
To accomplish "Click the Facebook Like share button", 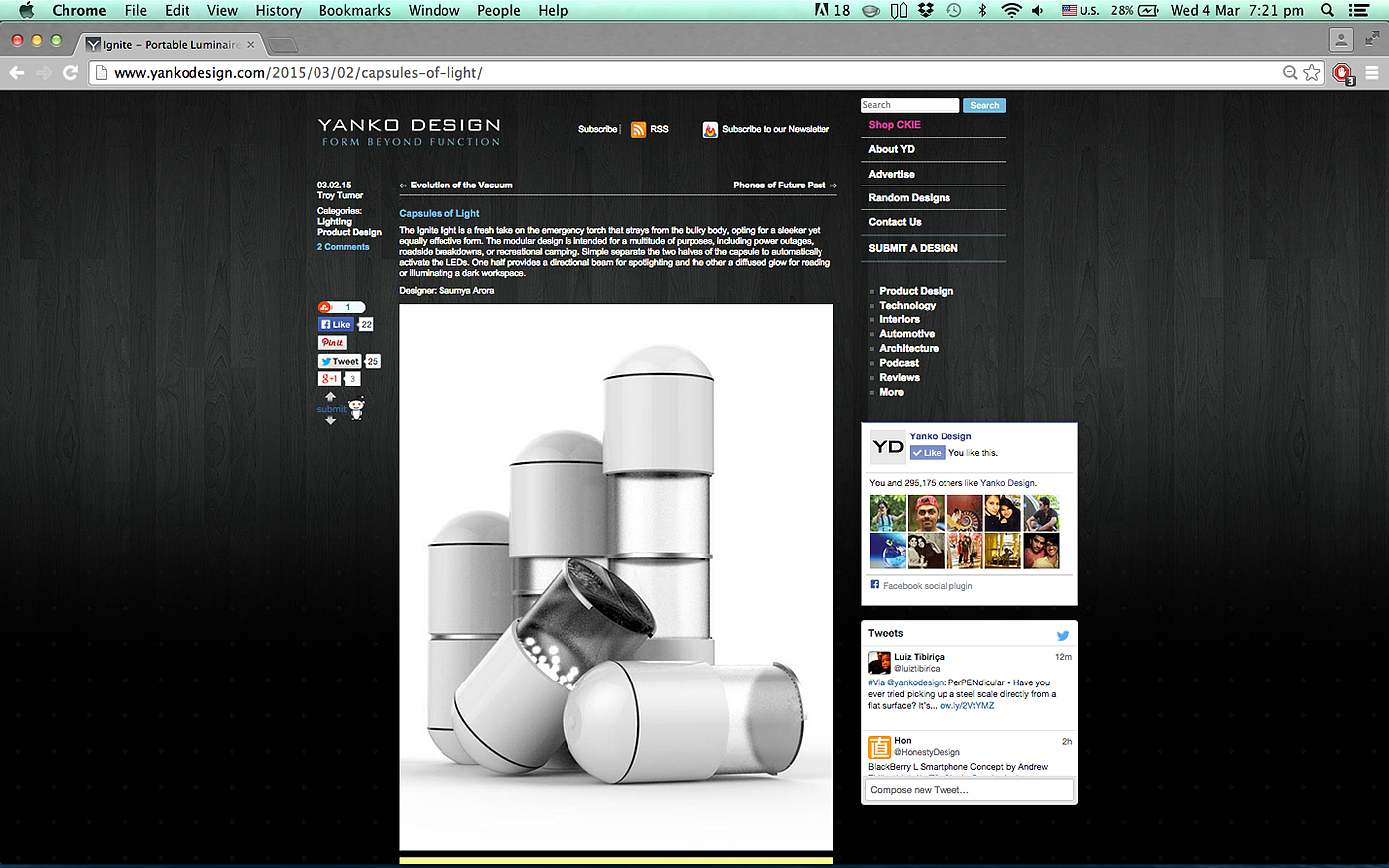I will point(335,324).
